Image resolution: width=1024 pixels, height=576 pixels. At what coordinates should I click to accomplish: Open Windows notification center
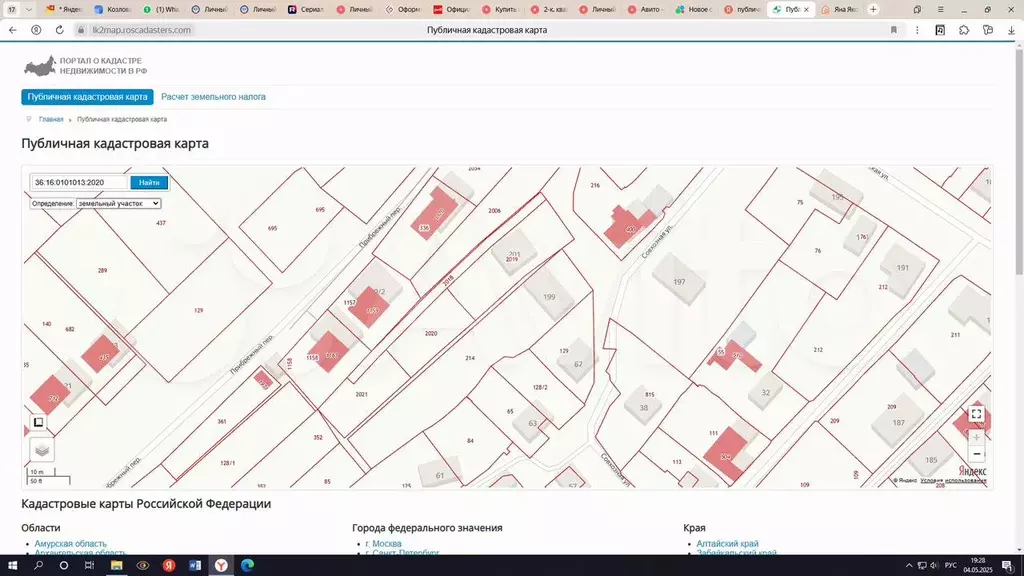pyautogui.click(x=1008, y=566)
